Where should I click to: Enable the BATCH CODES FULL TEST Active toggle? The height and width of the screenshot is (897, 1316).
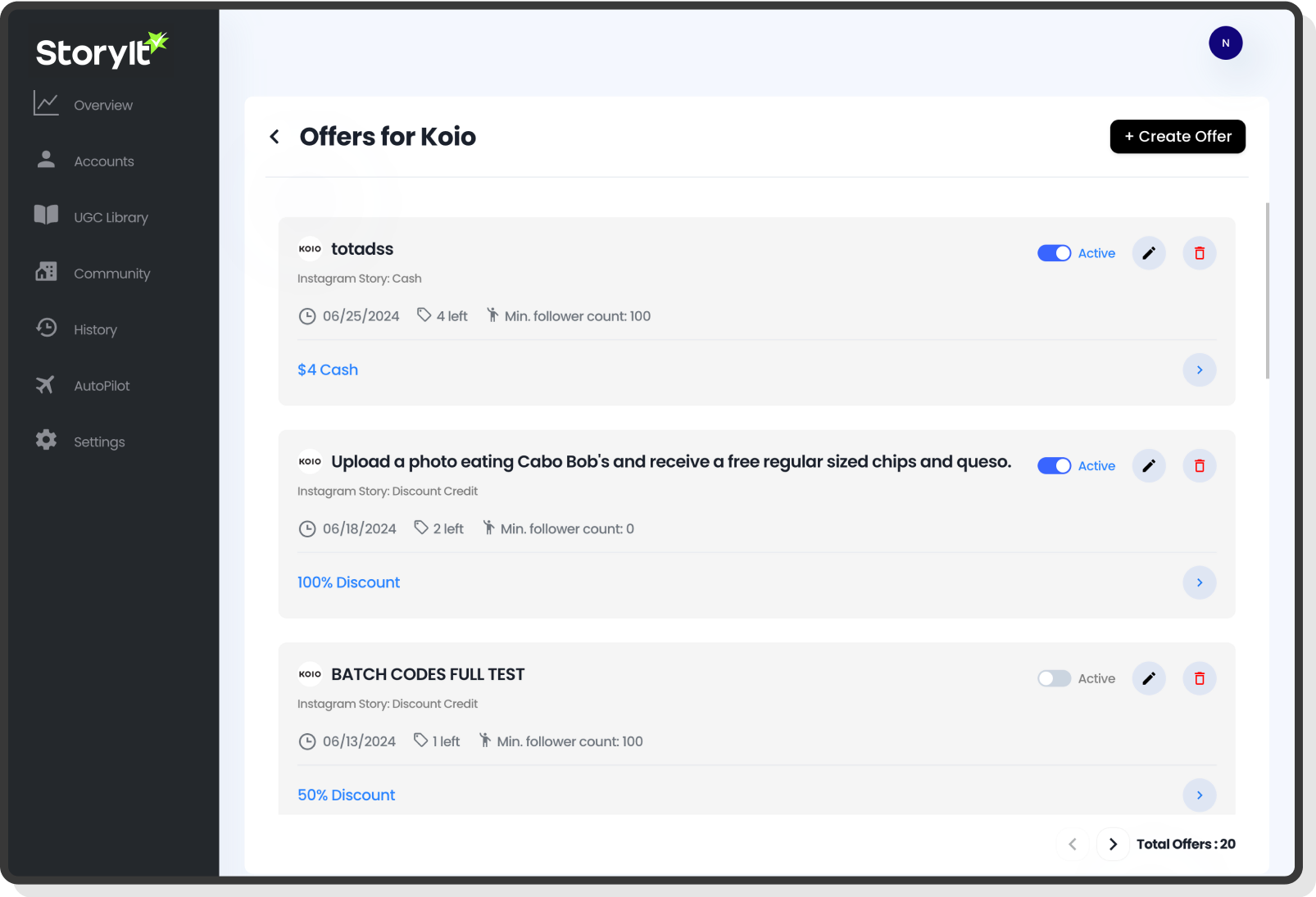coord(1054,678)
